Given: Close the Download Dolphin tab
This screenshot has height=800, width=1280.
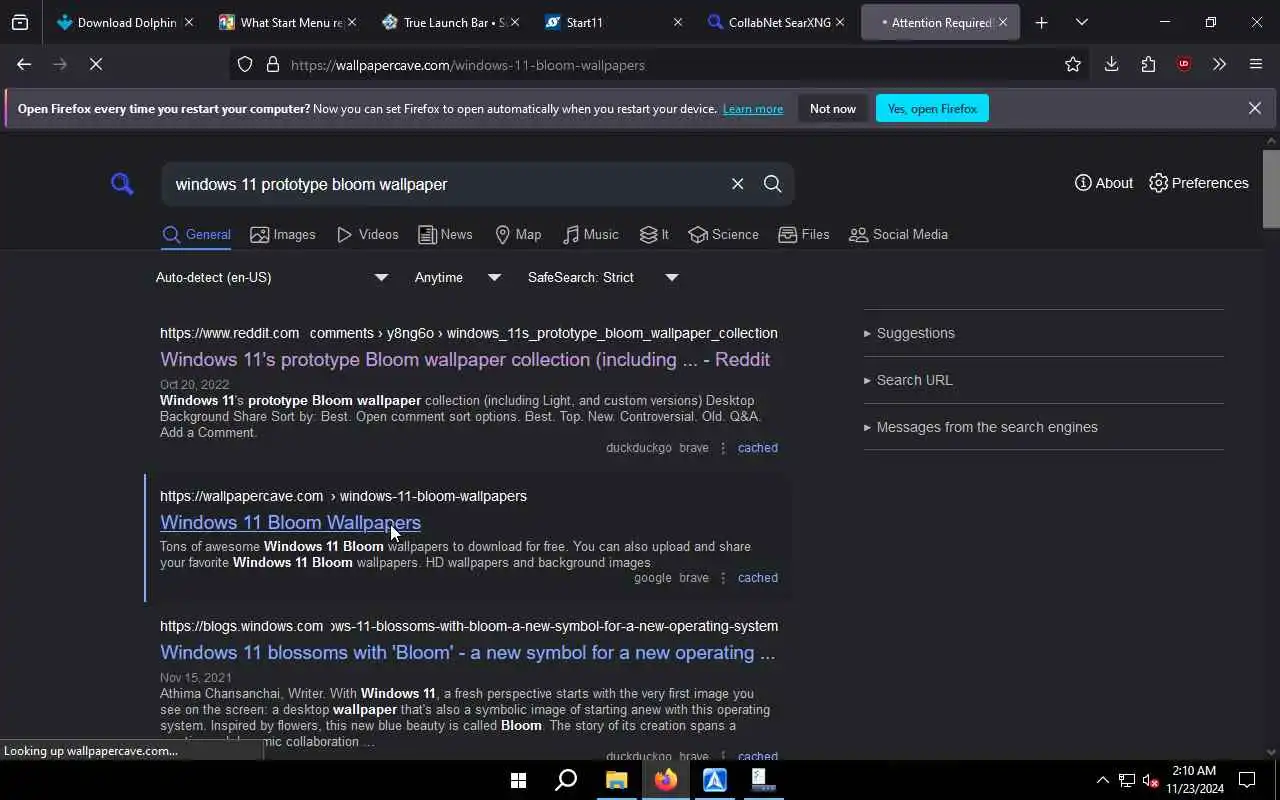Looking at the screenshot, I should pos(189,22).
